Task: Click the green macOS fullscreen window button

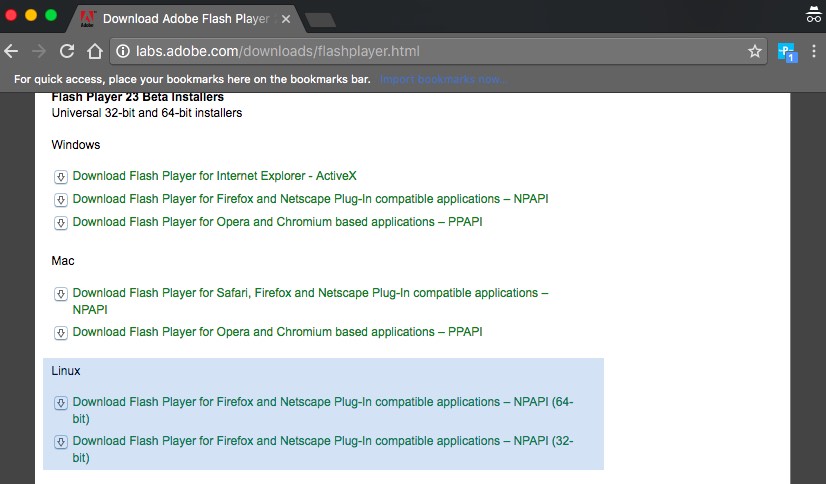Action: [x=51, y=16]
